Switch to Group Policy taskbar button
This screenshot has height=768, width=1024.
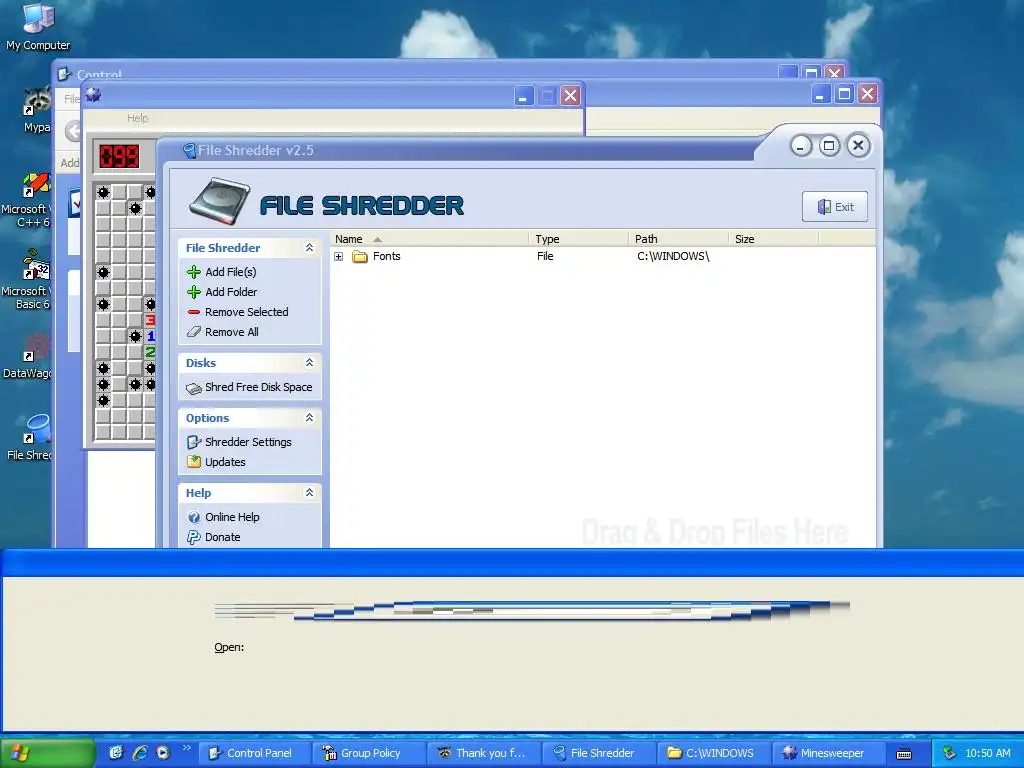pyautogui.click(x=369, y=753)
